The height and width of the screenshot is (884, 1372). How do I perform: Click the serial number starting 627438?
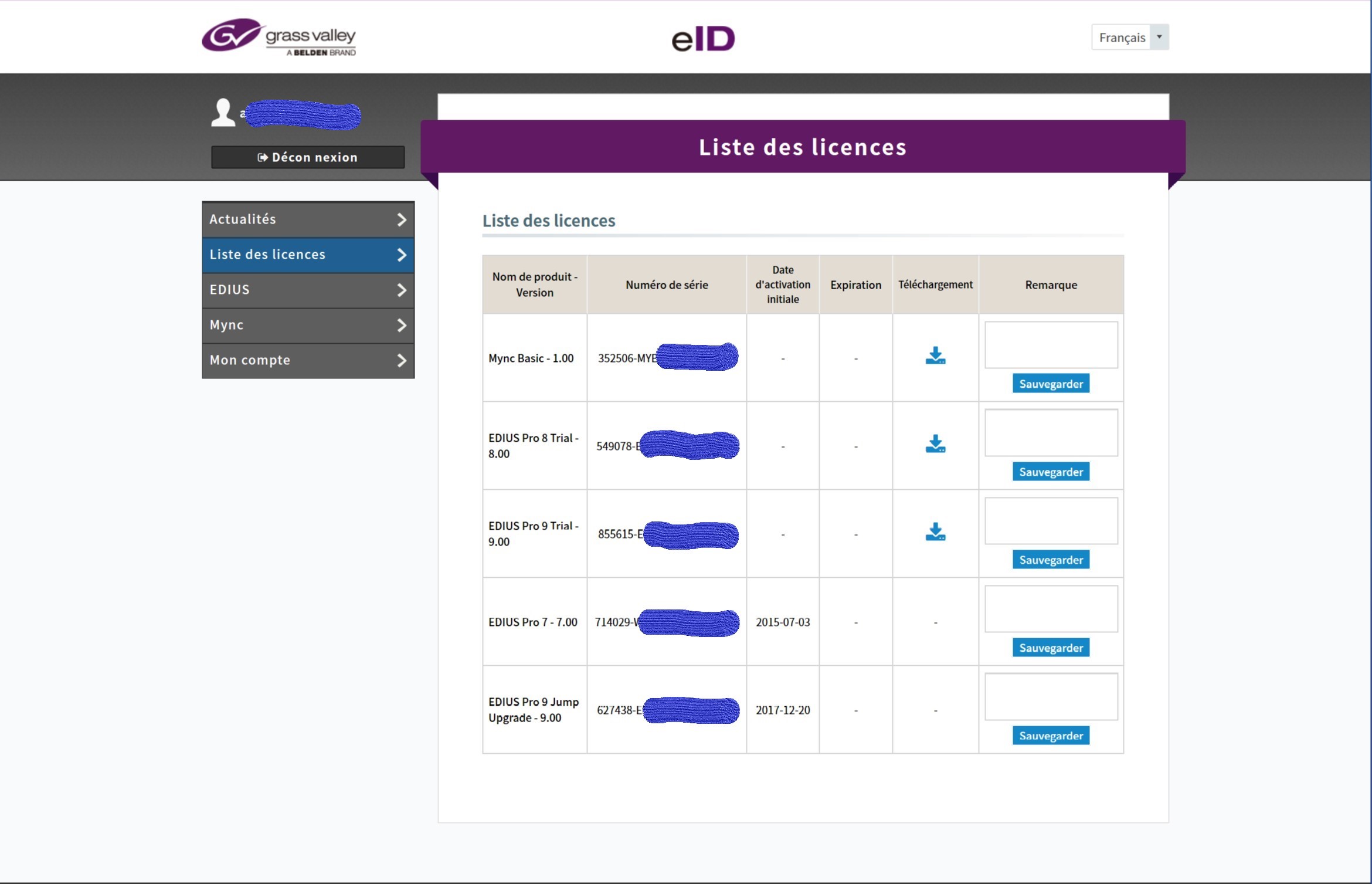click(667, 710)
